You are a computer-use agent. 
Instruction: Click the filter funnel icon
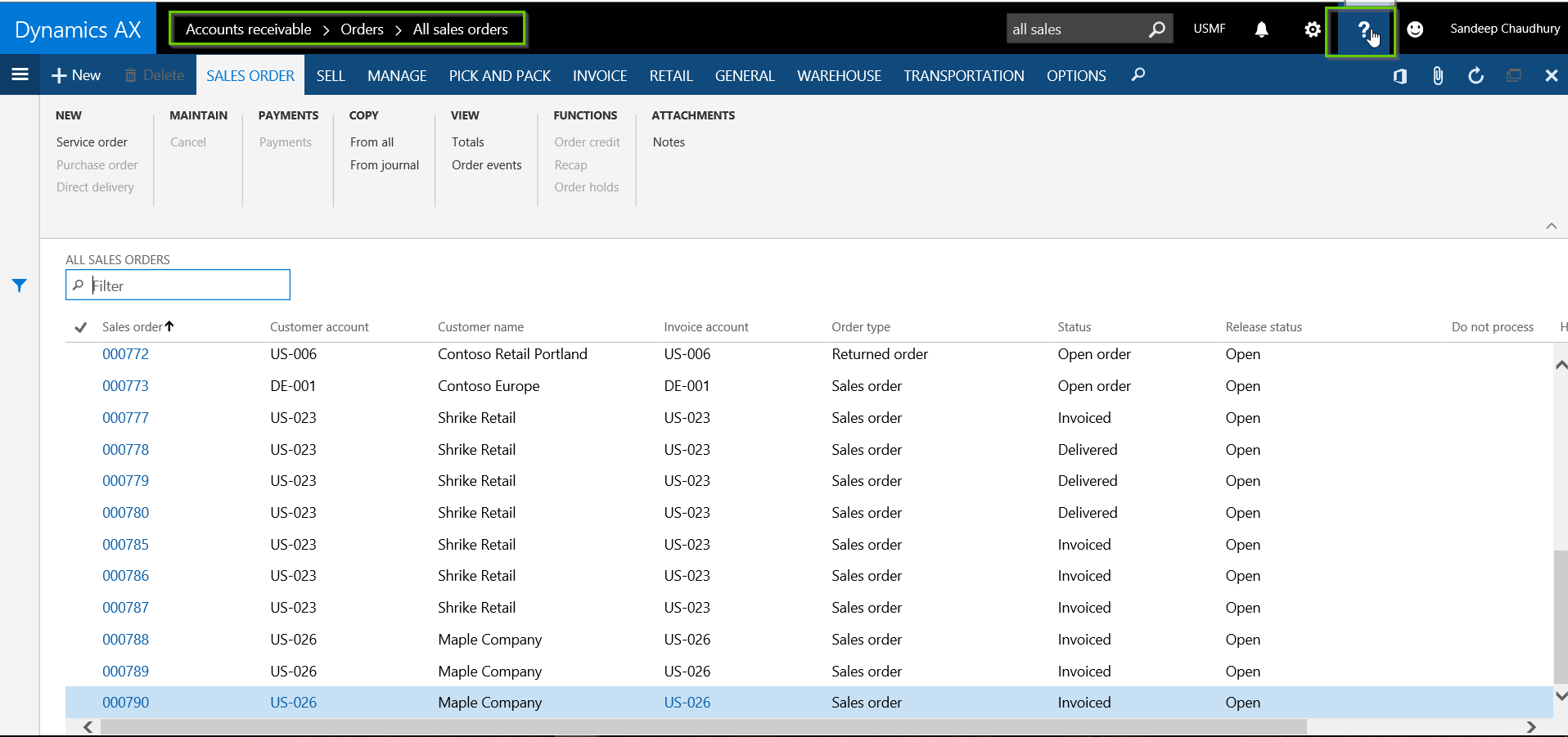tap(20, 285)
